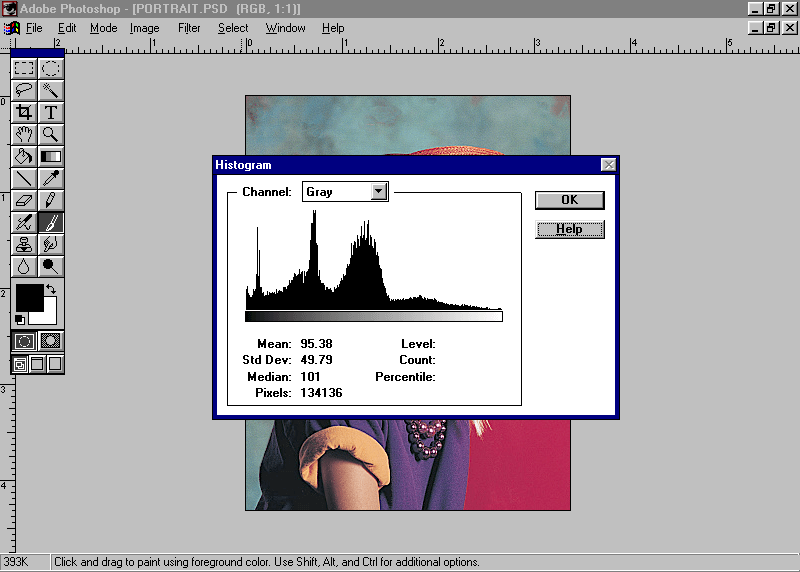Select the Lasso tool
Viewport: 800px width, 572px height.
24,90
